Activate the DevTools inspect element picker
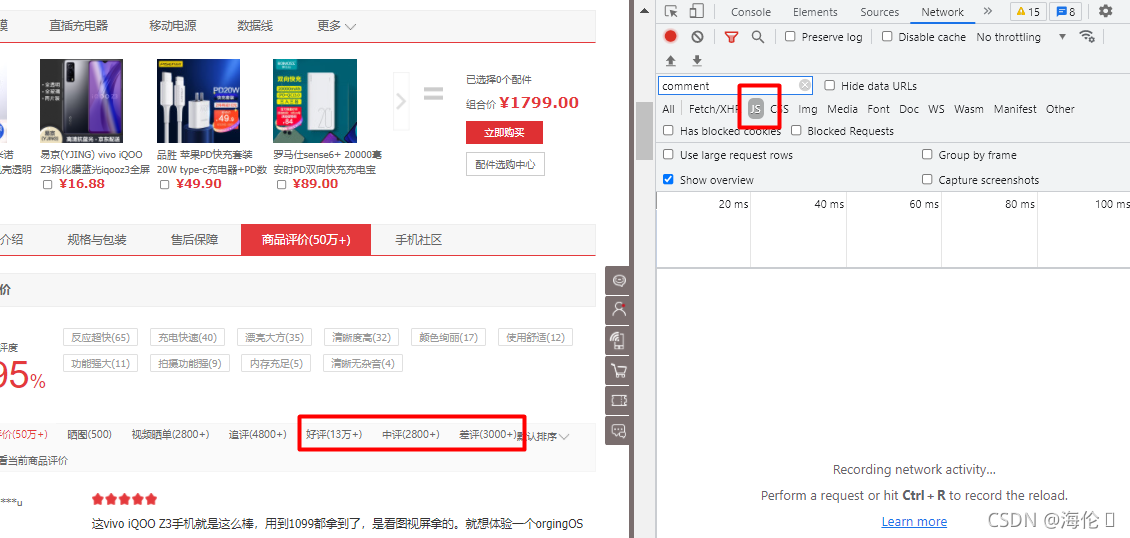1130x538 pixels. click(671, 12)
